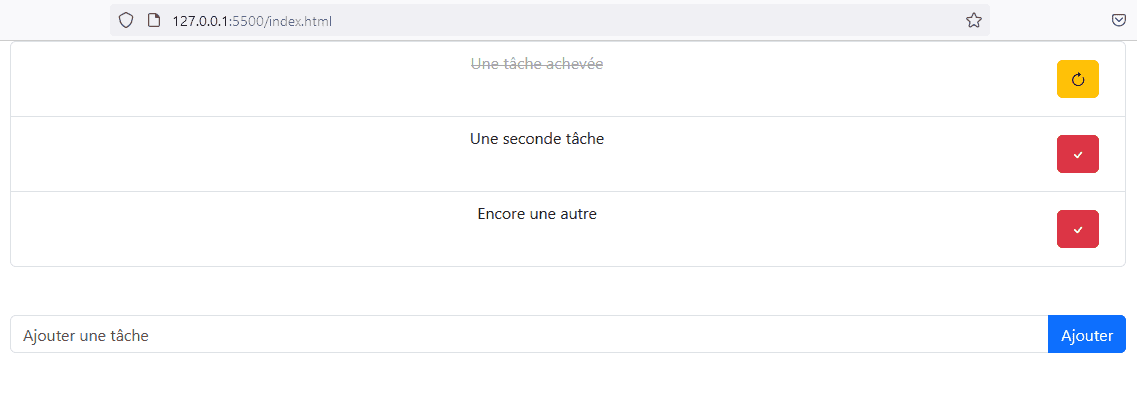
Task: Click the "Encore une autre" task label
Action: click(x=537, y=214)
